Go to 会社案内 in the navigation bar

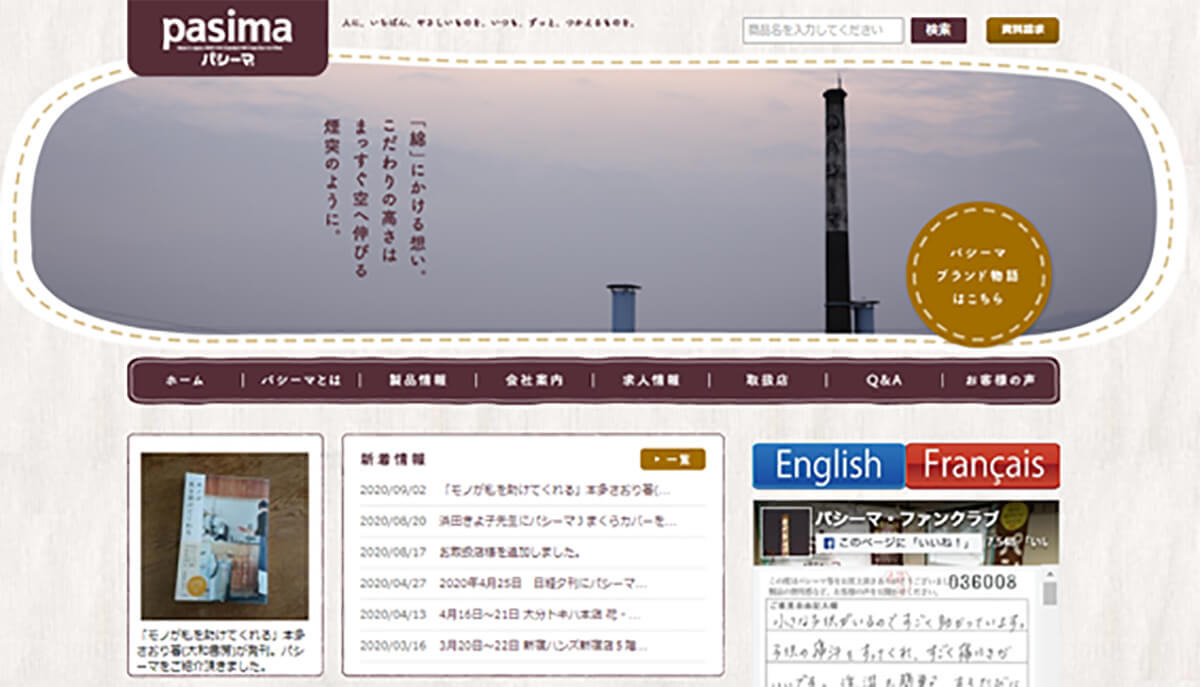pyautogui.click(x=535, y=381)
